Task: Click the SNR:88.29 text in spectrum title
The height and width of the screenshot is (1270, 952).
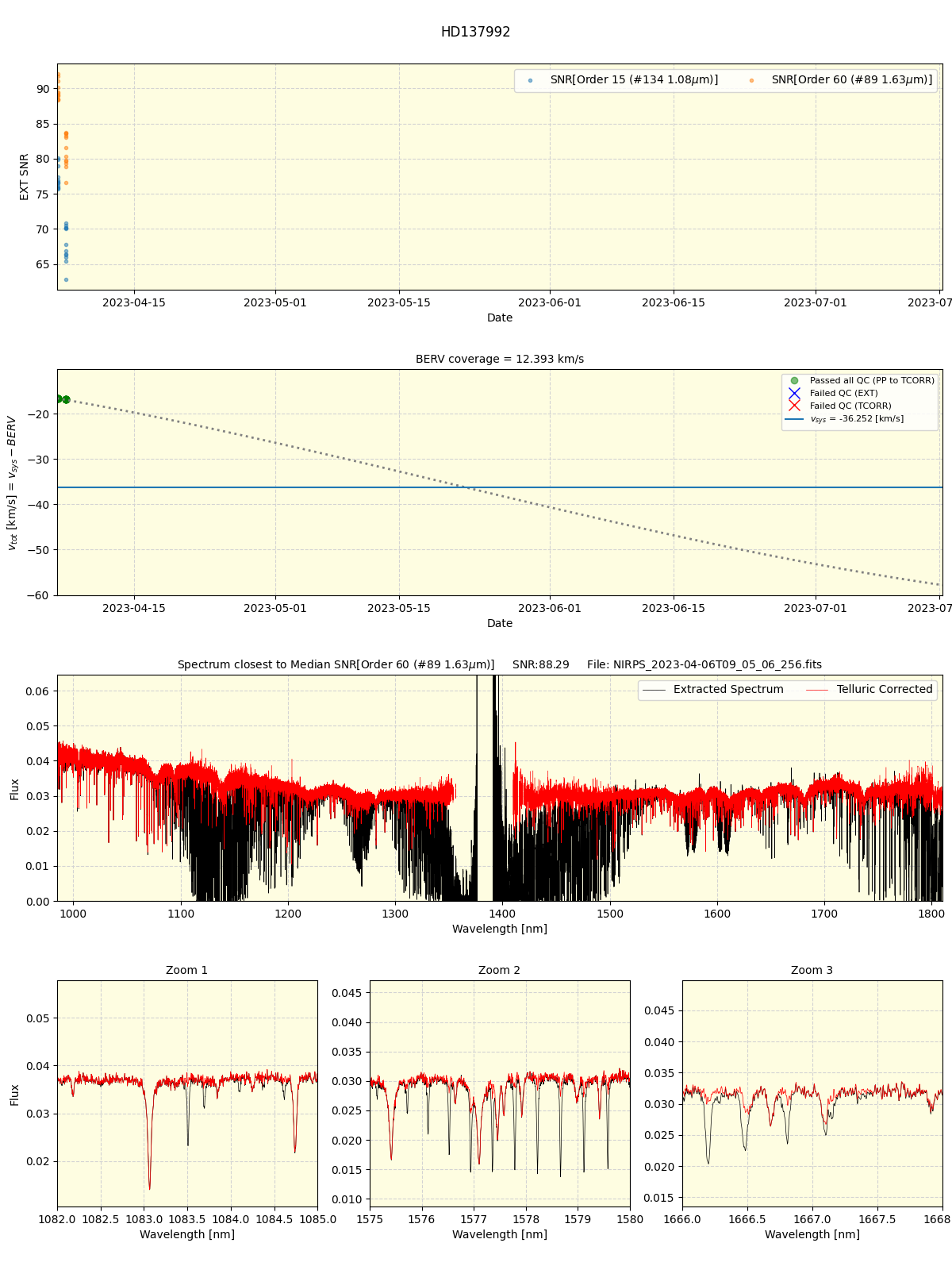Action: pos(541,665)
